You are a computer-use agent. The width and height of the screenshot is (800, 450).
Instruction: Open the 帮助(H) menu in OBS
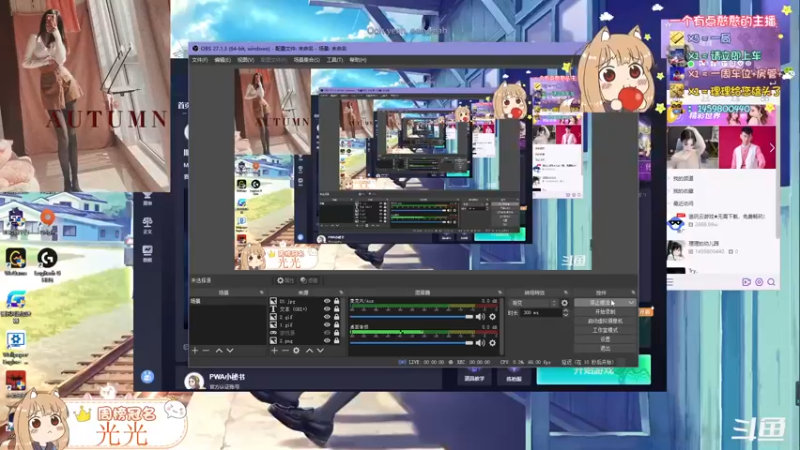coord(358,60)
